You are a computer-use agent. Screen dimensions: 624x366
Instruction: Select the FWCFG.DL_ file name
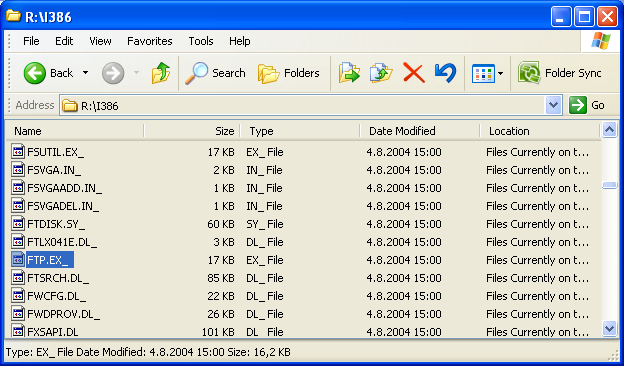click(56, 296)
